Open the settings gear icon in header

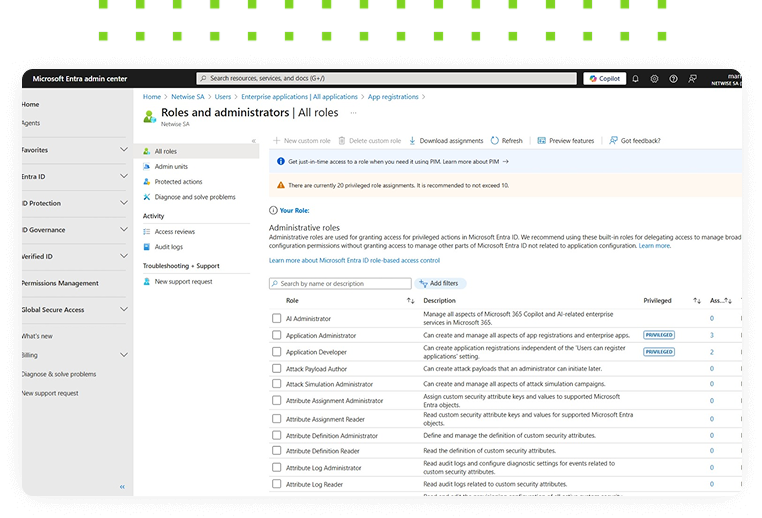pyautogui.click(x=654, y=79)
